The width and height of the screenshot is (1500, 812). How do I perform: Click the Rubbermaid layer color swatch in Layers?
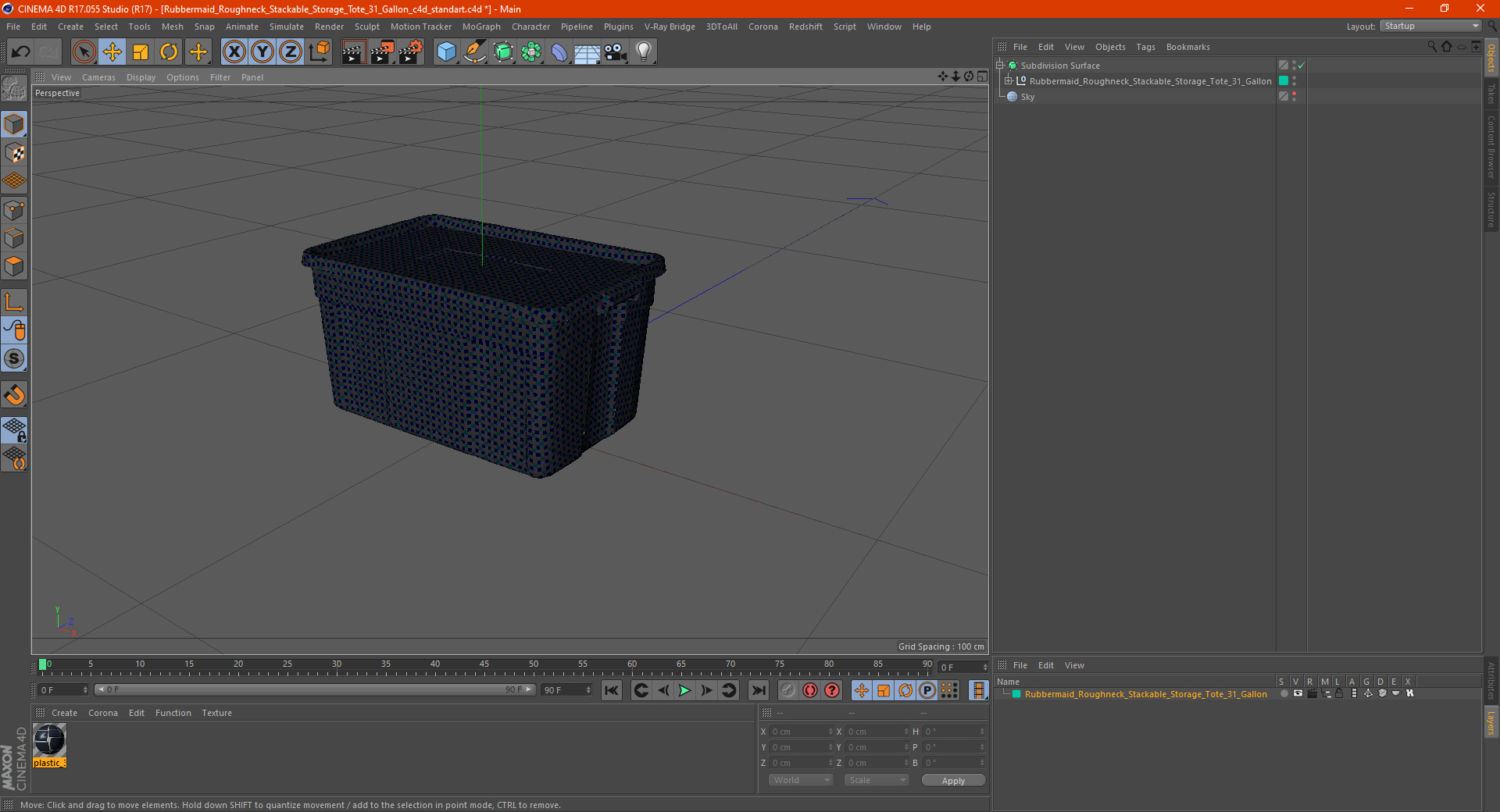(1016, 694)
